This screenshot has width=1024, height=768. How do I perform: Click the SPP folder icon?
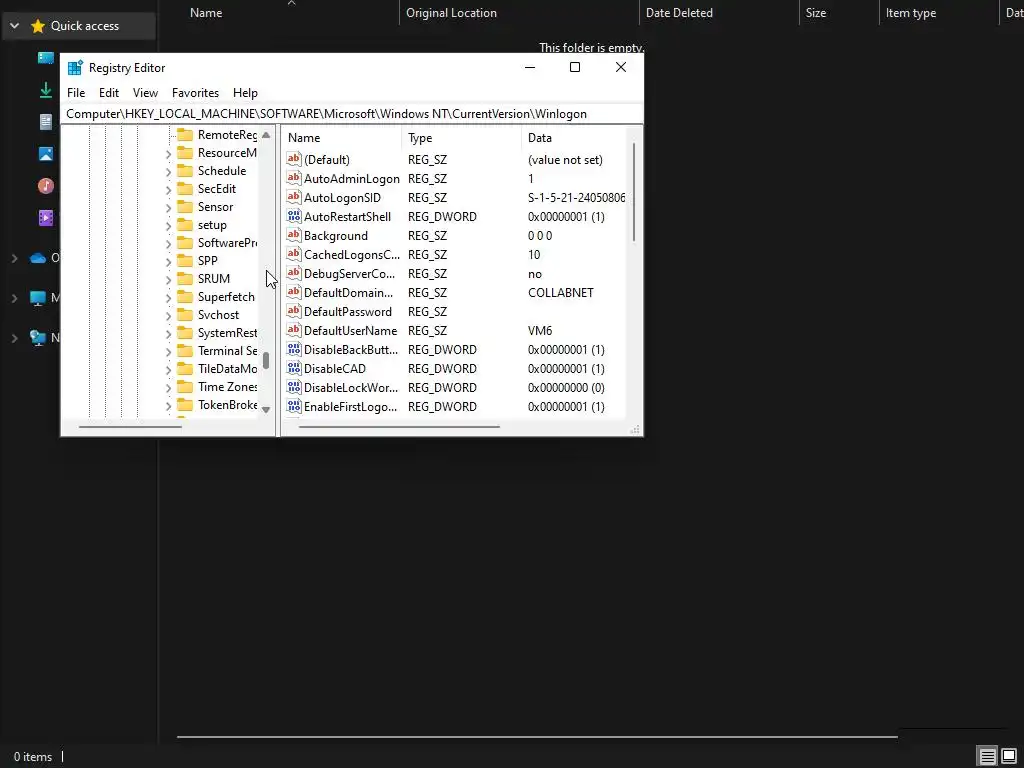click(185, 261)
